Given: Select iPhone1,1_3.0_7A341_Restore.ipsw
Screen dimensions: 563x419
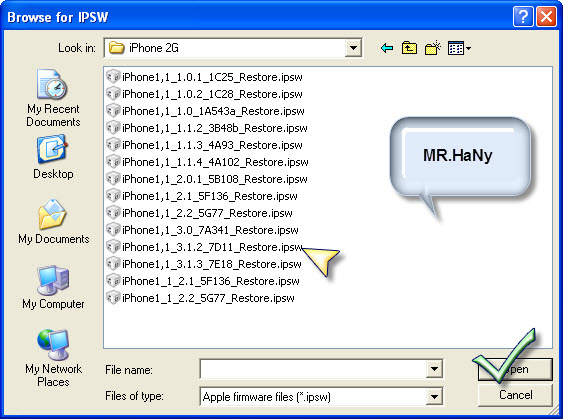Looking at the screenshot, I should (x=203, y=230).
